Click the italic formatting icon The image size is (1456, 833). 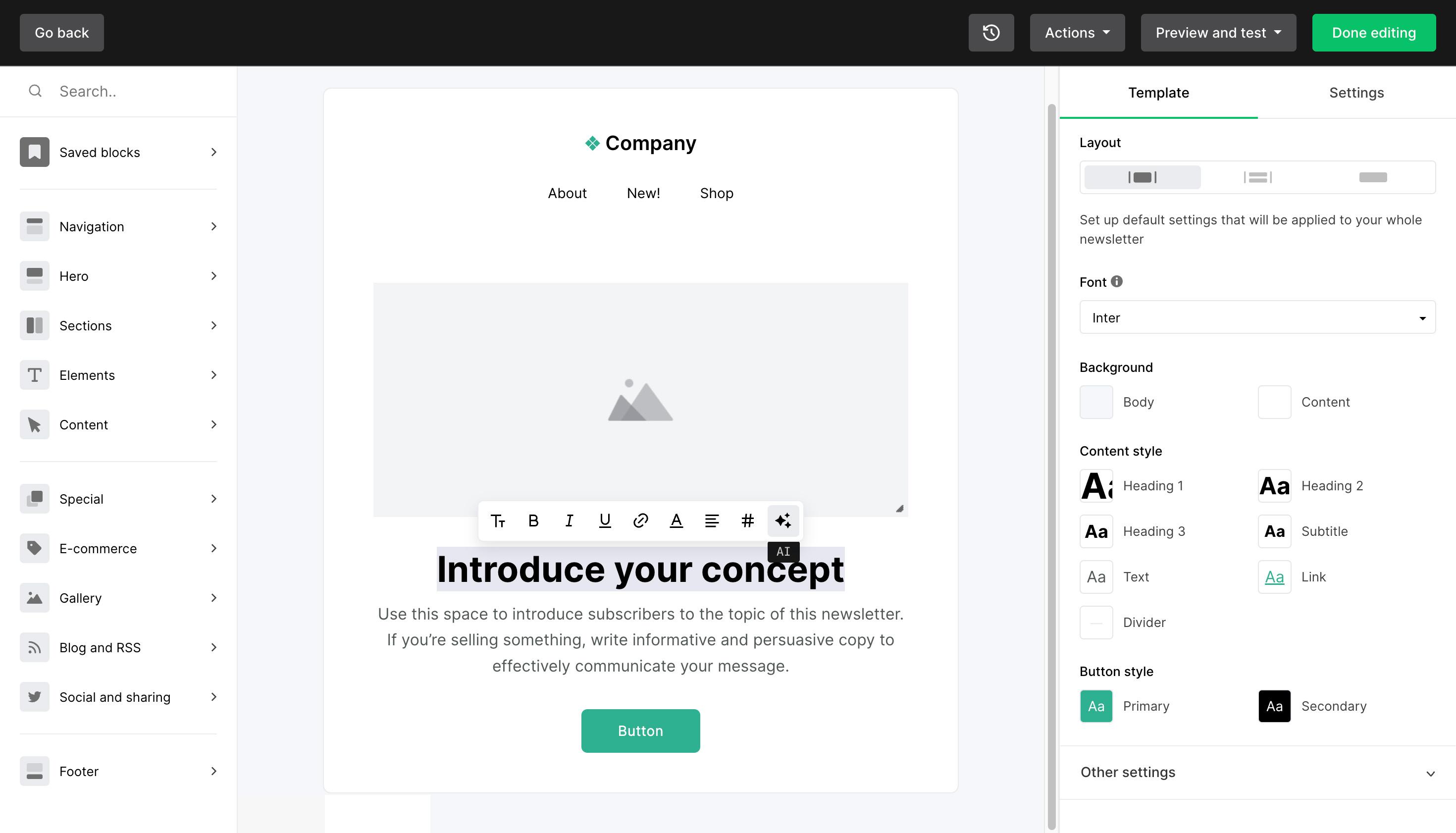click(x=568, y=521)
